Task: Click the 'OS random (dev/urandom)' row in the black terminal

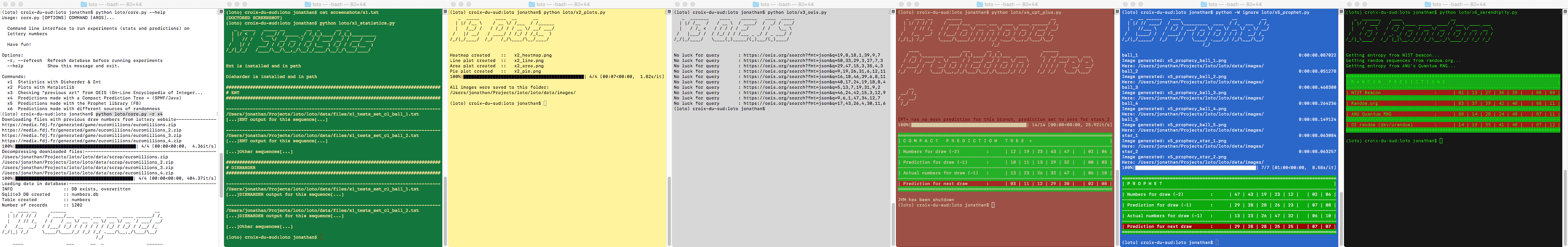Action: point(1454,125)
